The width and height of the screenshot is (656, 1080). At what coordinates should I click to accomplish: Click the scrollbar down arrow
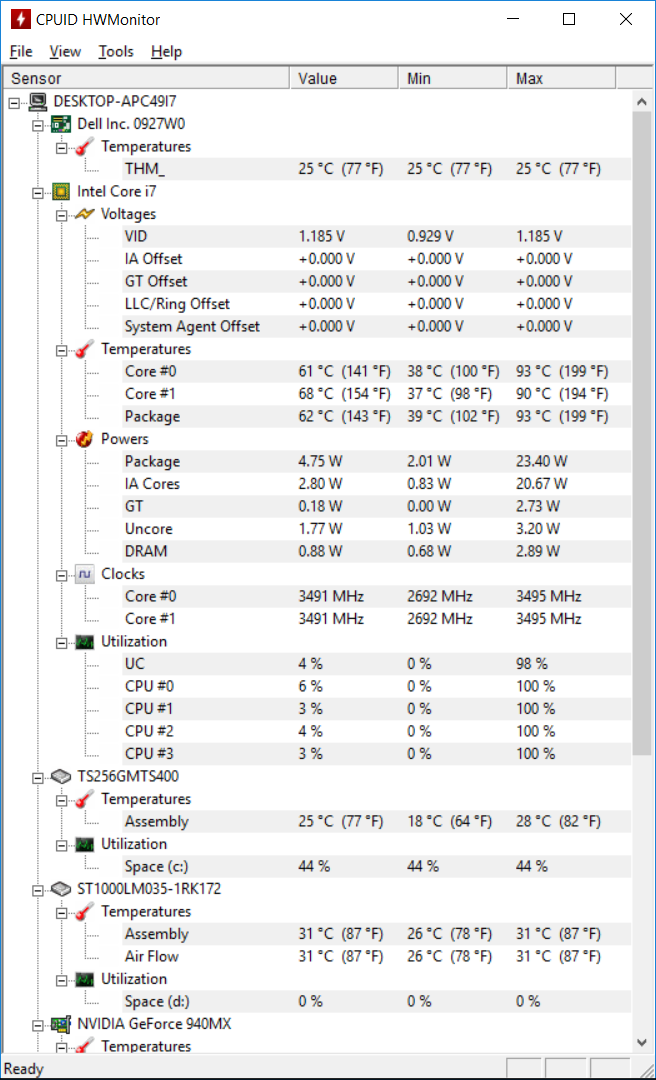click(x=642, y=1042)
